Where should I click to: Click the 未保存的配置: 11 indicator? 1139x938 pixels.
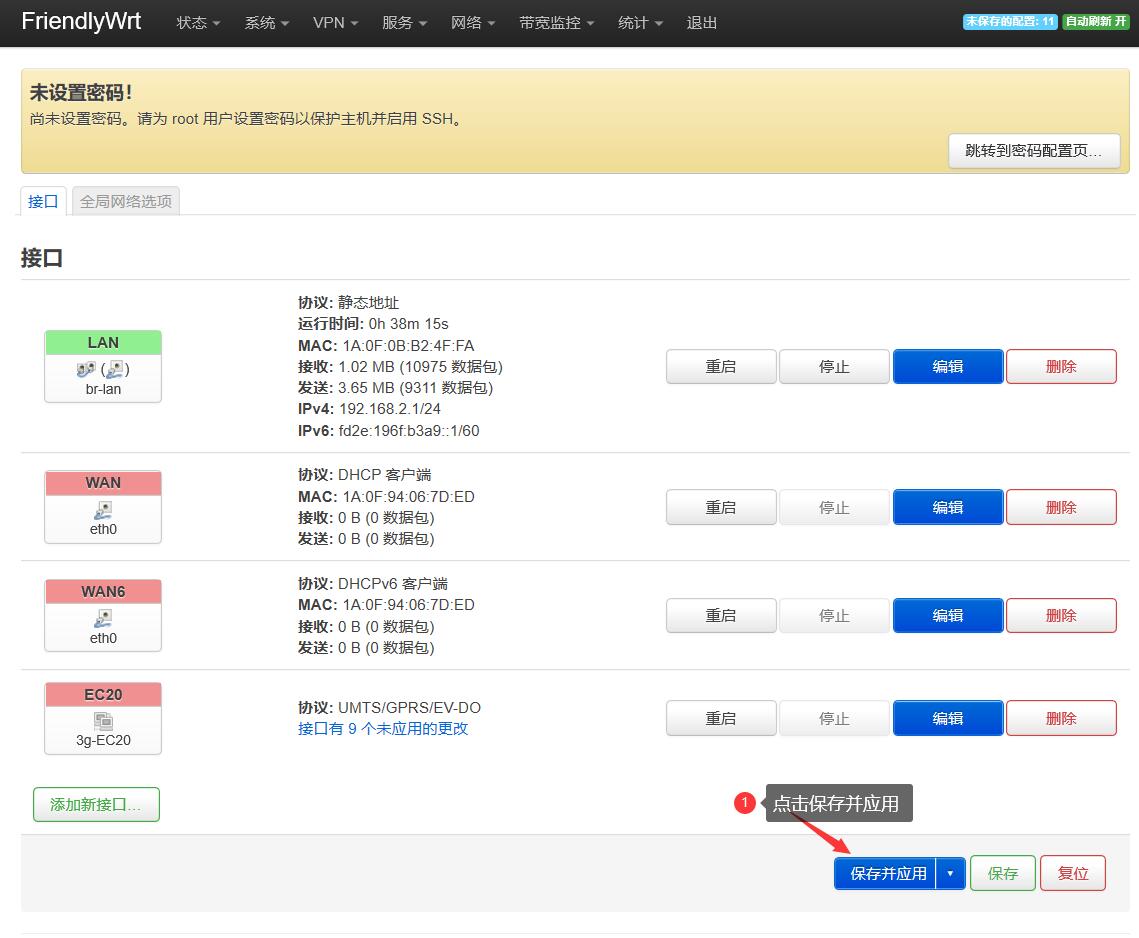1010,20
